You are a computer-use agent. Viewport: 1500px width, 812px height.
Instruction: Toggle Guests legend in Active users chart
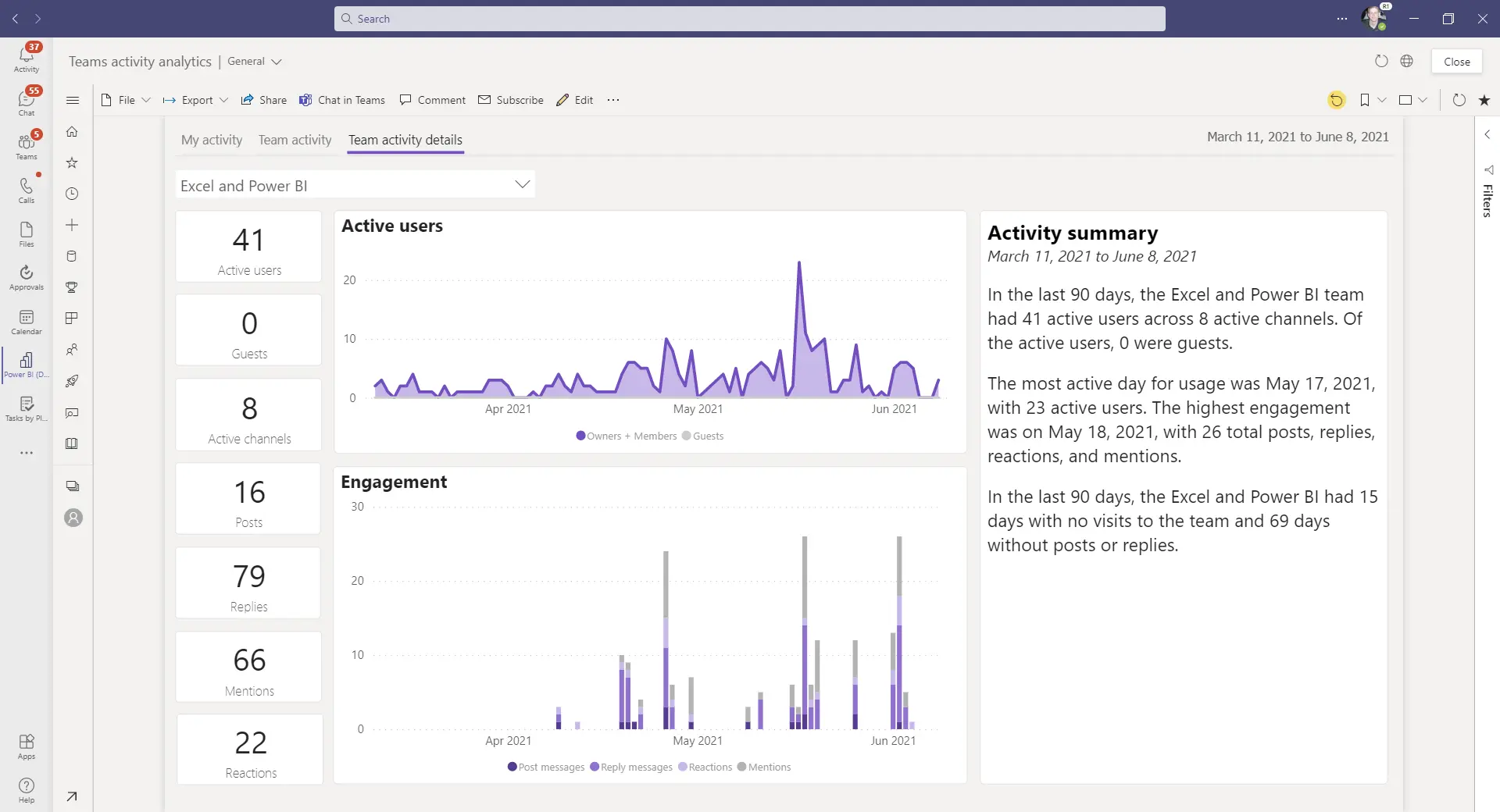coord(703,436)
